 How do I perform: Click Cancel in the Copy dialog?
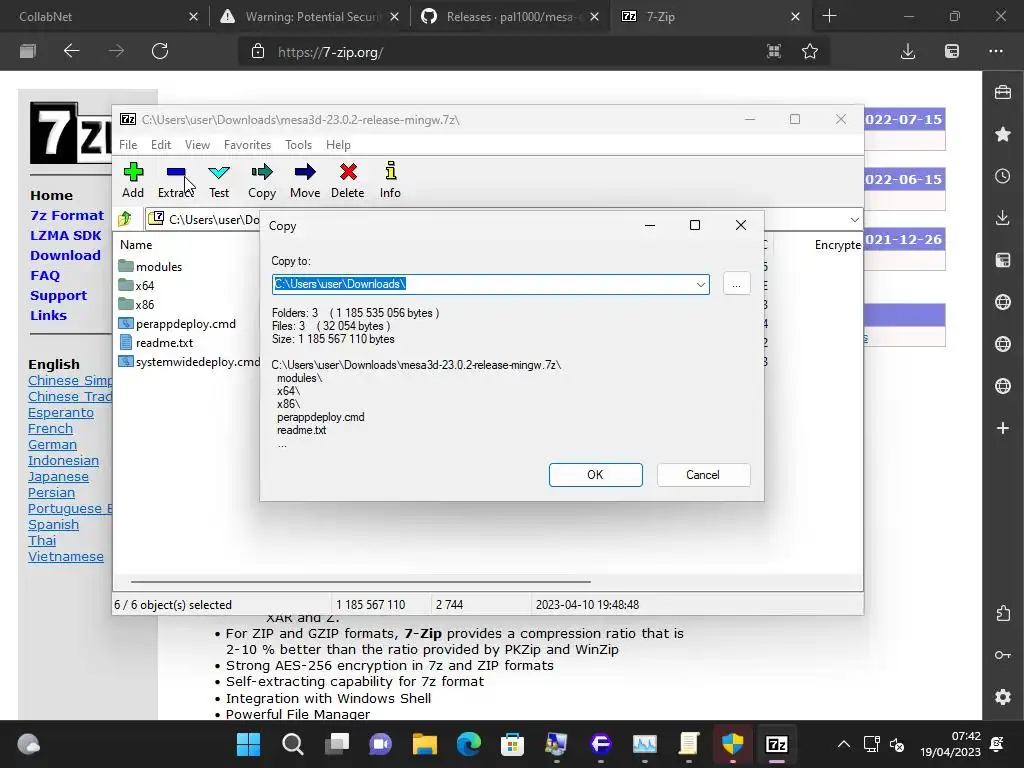tap(703, 475)
